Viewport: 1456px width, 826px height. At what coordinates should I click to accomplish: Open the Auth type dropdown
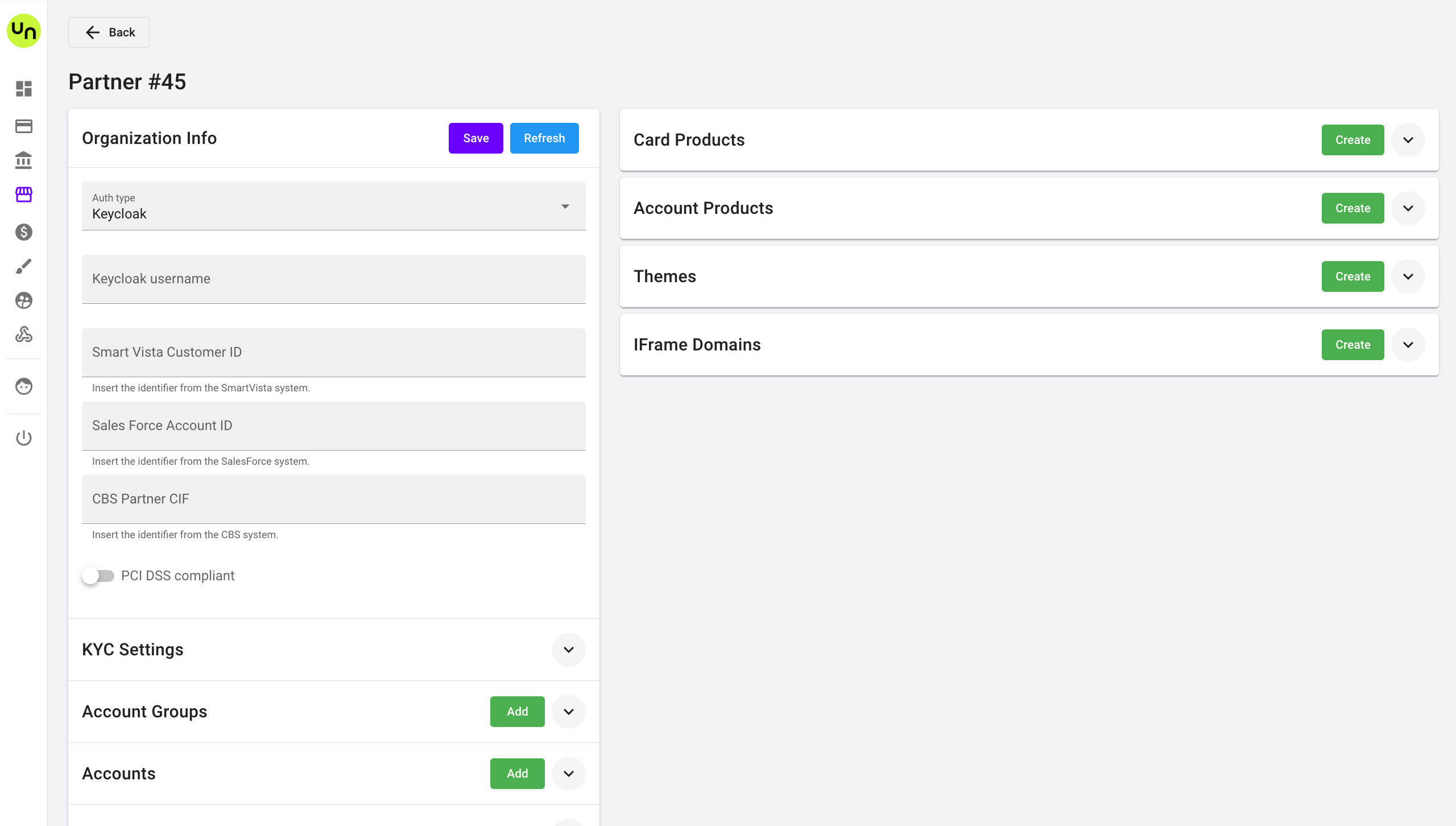coord(334,206)
